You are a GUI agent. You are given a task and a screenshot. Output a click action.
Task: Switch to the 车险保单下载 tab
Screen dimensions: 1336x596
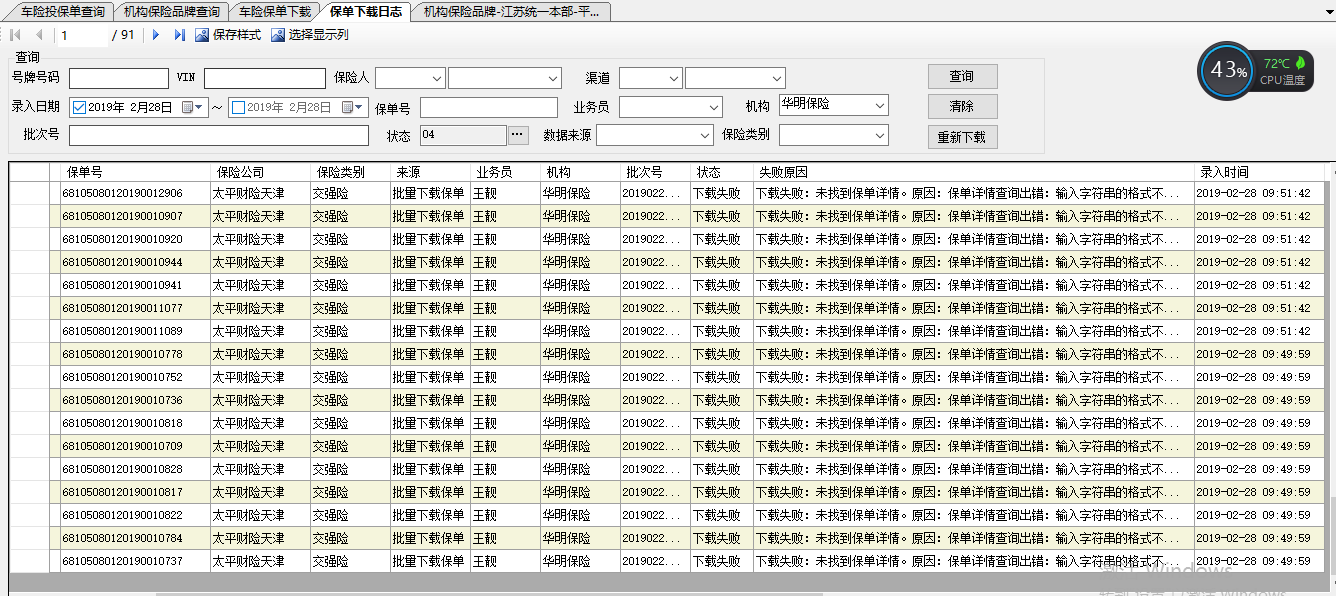click(275, 12)
